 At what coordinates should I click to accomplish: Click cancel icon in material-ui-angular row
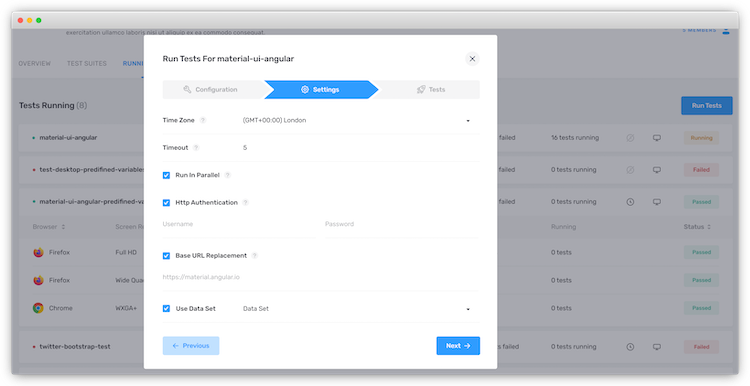pos(630,138)
